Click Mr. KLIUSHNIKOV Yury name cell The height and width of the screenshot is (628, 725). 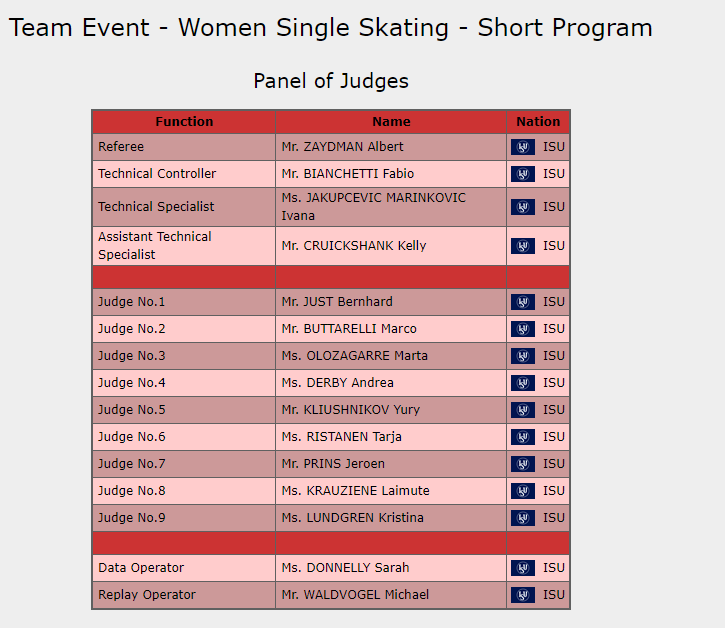(350, 410)
